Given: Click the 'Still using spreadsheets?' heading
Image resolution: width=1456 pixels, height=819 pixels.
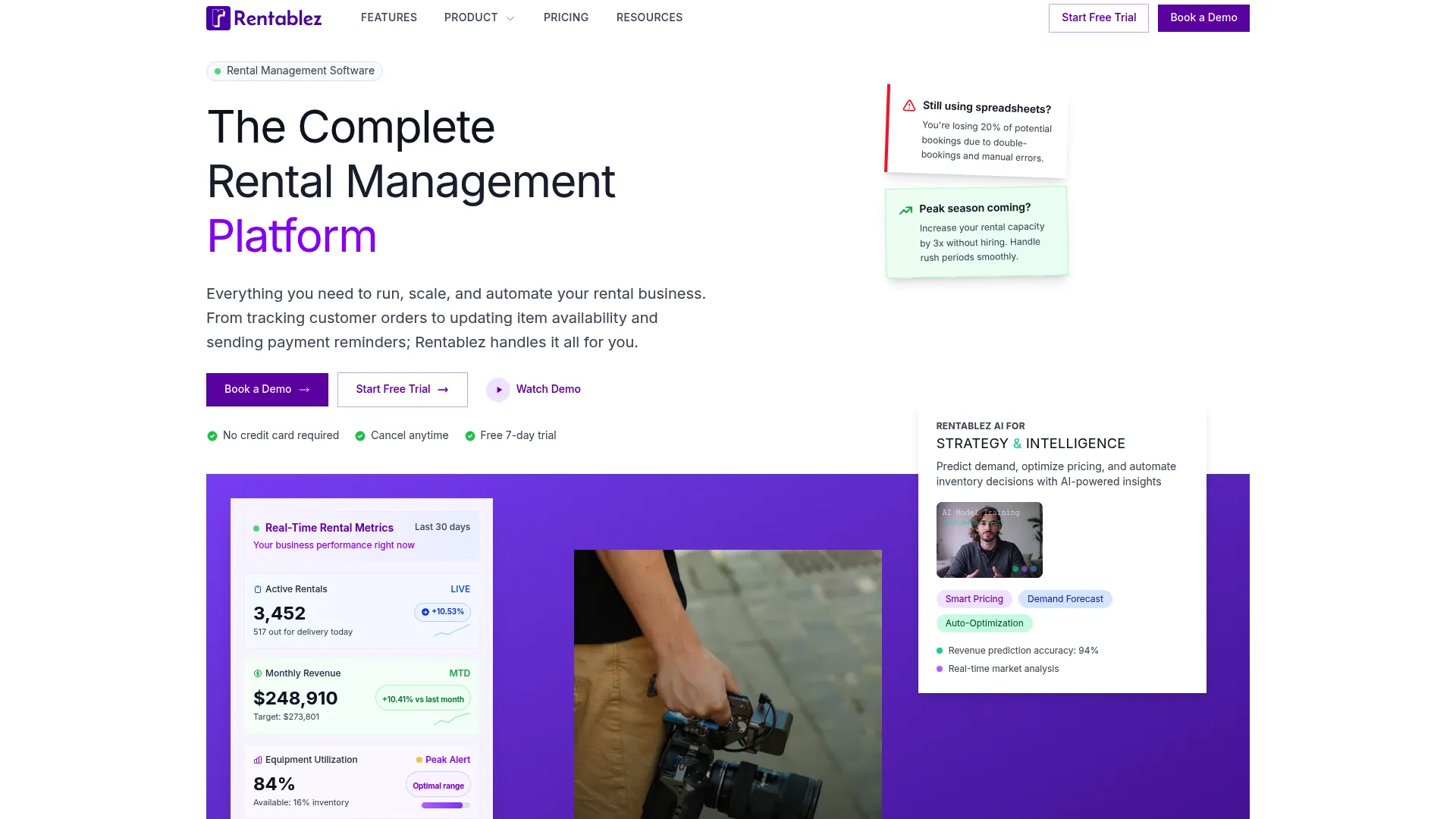Looking at the screenshot, I should 987,107.
